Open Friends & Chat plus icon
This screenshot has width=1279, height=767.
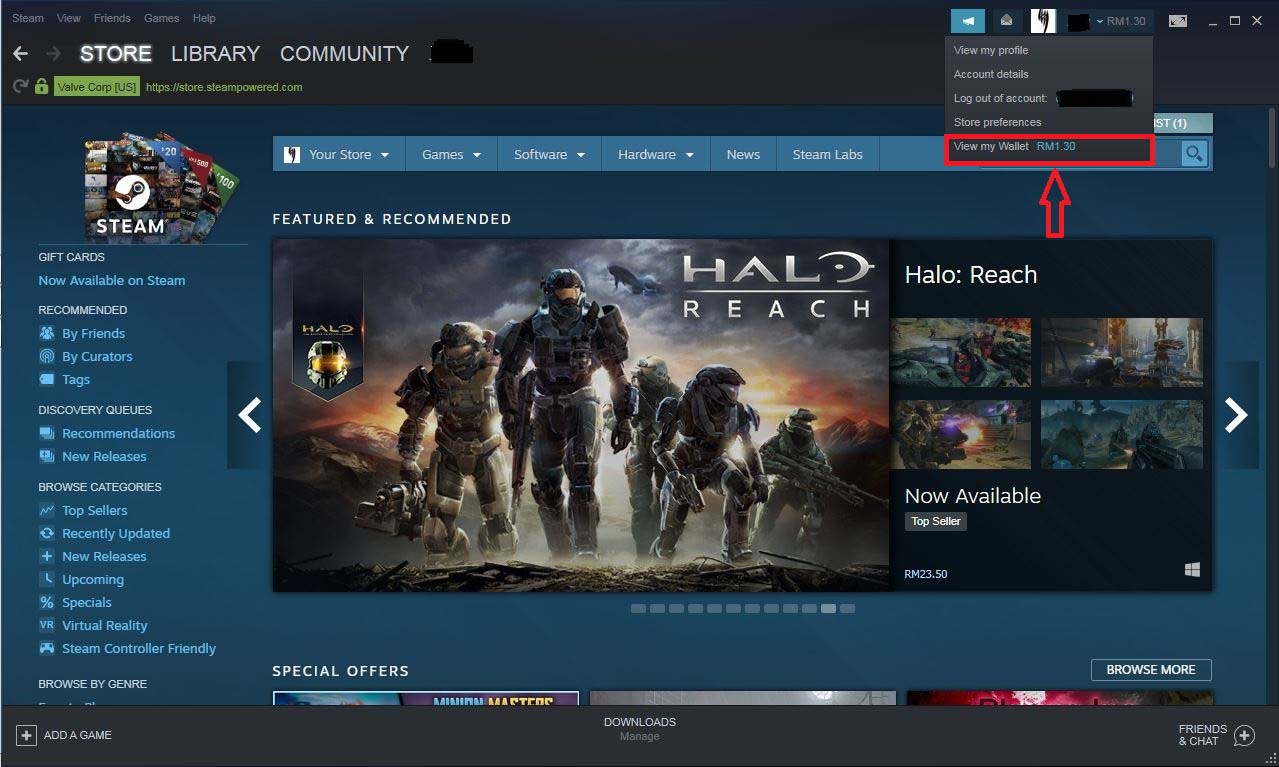pos(1244,736)
